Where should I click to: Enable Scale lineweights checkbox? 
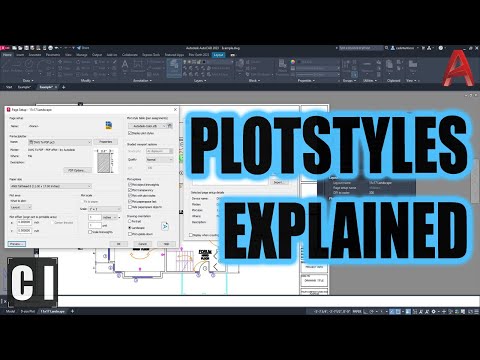point(90,232)
